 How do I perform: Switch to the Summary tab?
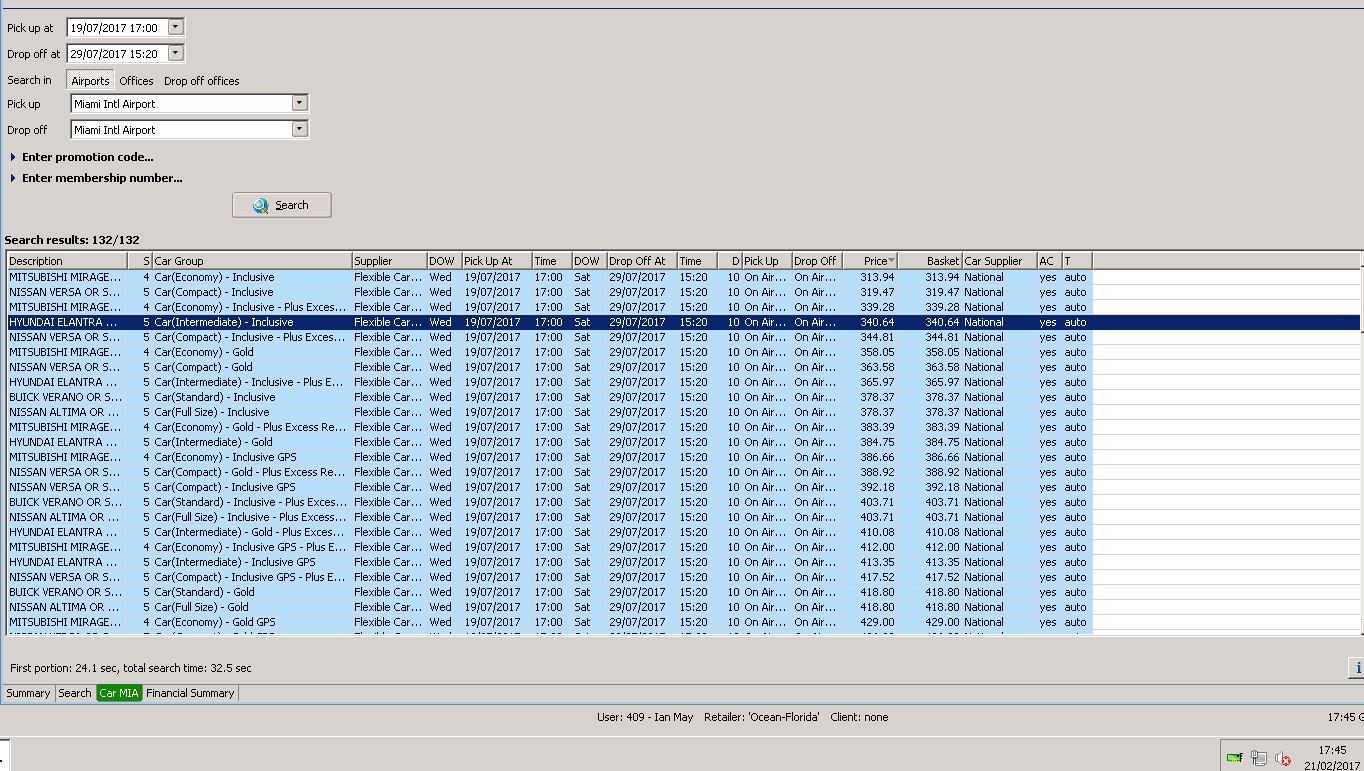[x=28, y=693]
